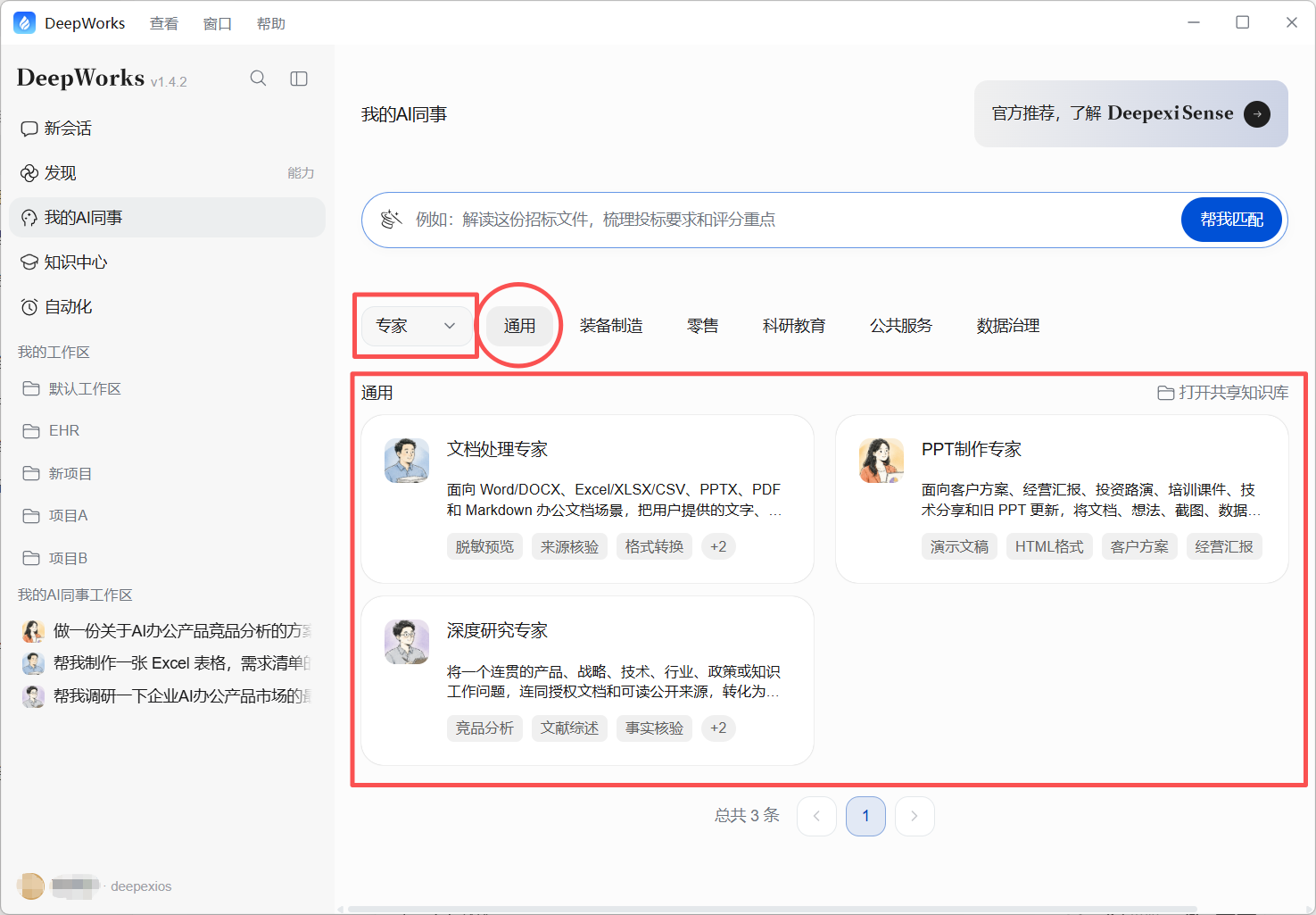The image size is (1316, 915).
Task: Click the HTML格式 tag
Action: coord(1049,546)
